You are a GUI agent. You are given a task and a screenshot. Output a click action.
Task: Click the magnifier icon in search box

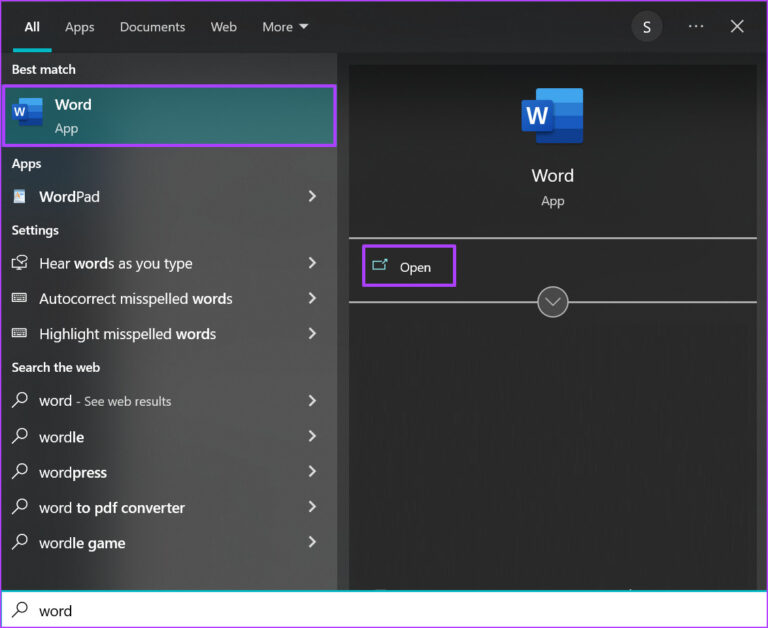click(20, 610)
